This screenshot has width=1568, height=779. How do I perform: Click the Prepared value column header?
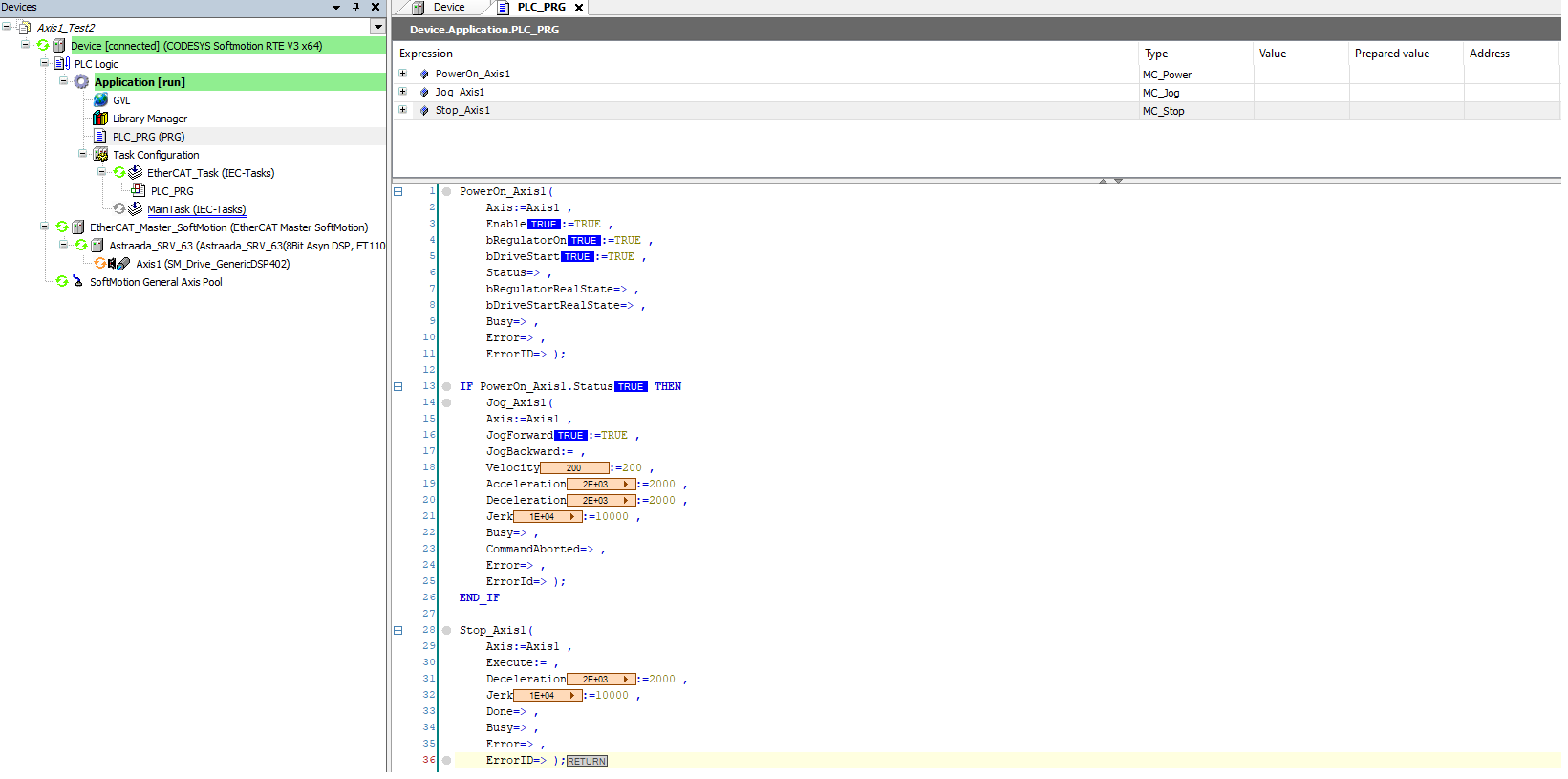click(x=1391, y=54)
